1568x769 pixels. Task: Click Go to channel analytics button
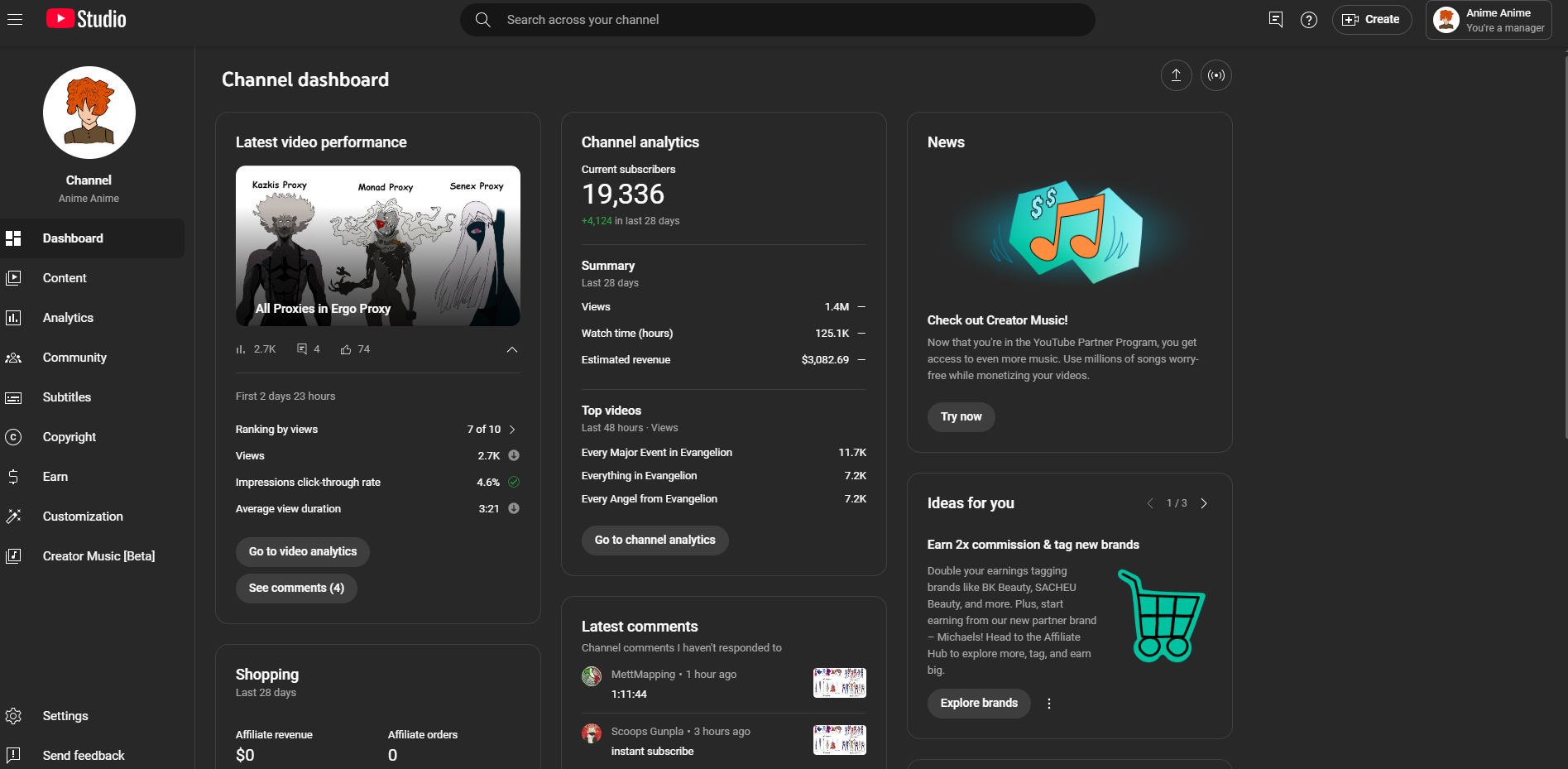(655, 540)
